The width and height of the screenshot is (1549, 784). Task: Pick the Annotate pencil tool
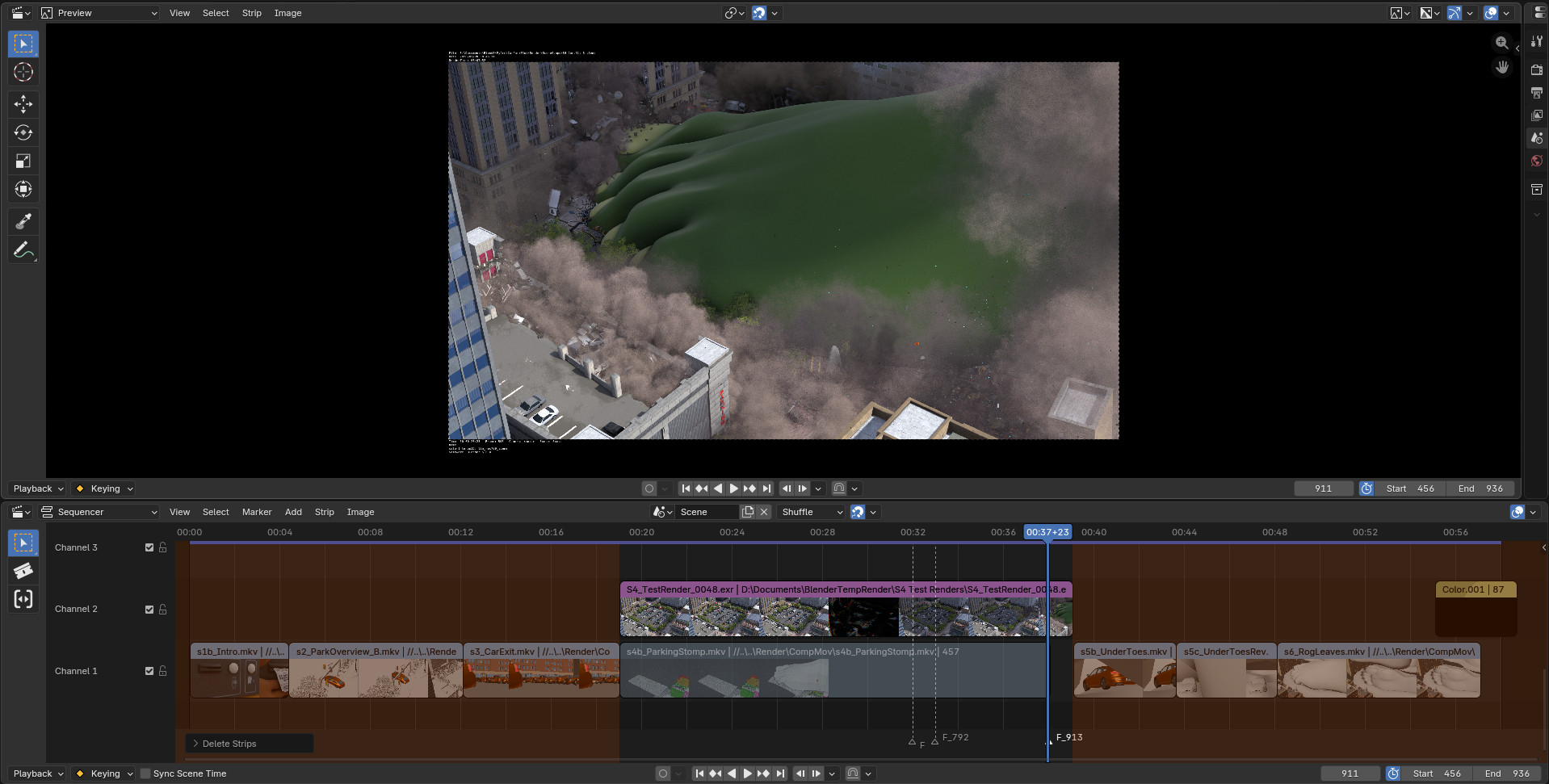[23, 250]
